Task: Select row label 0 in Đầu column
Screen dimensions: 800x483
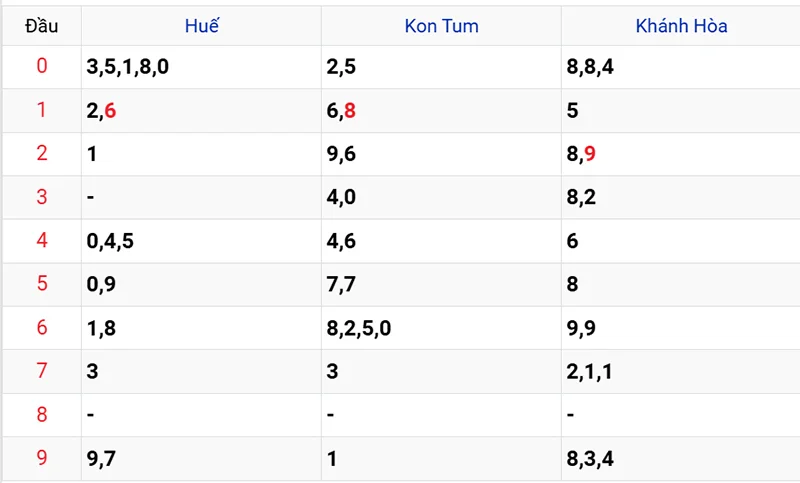Action: (x=41, y=68)
